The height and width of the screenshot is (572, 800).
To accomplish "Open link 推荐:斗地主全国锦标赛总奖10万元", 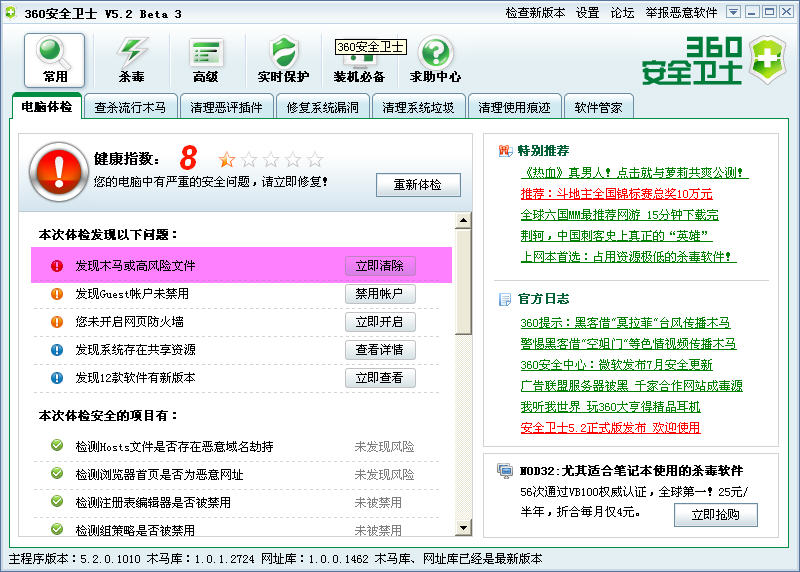I will [x=616, y=193].
